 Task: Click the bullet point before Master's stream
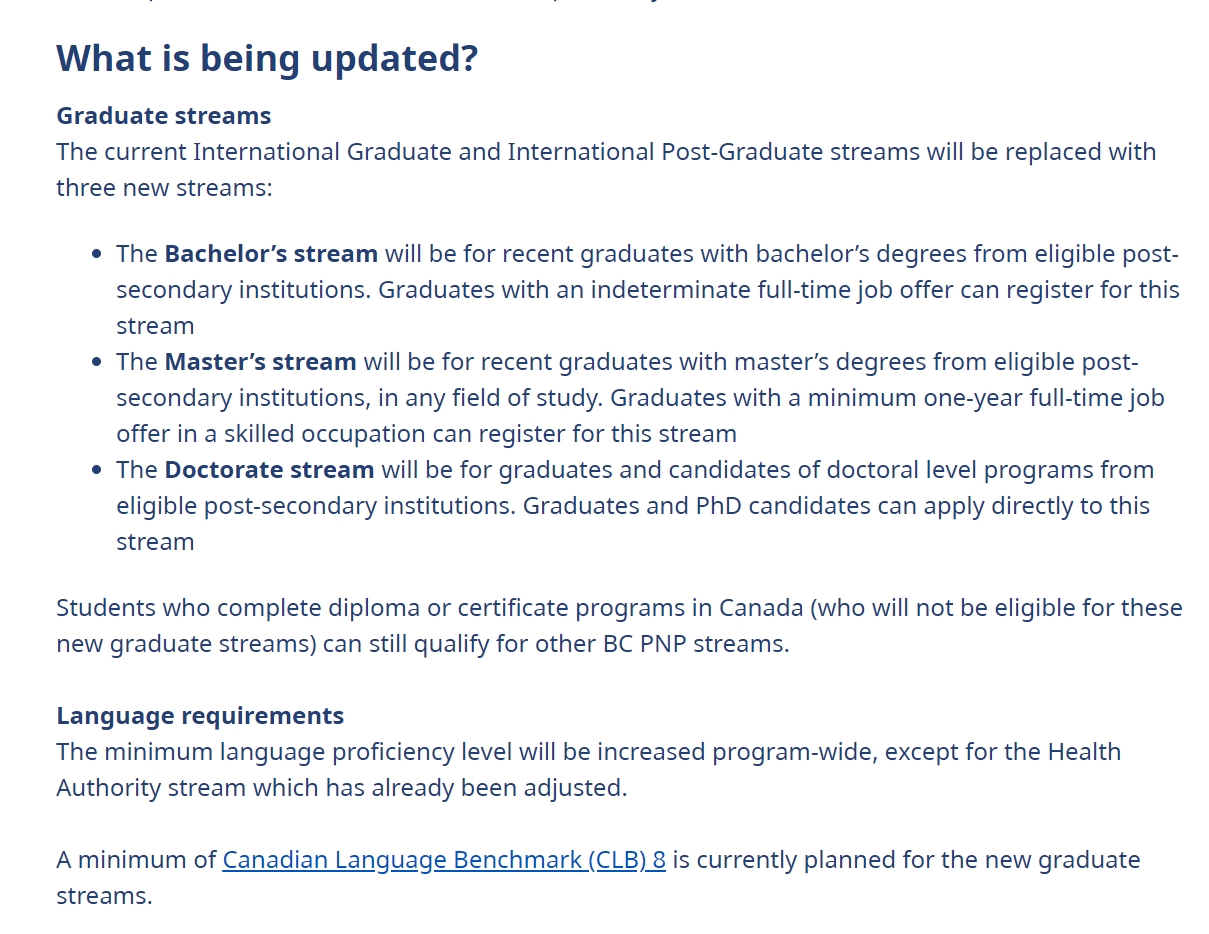coord(96,363)
